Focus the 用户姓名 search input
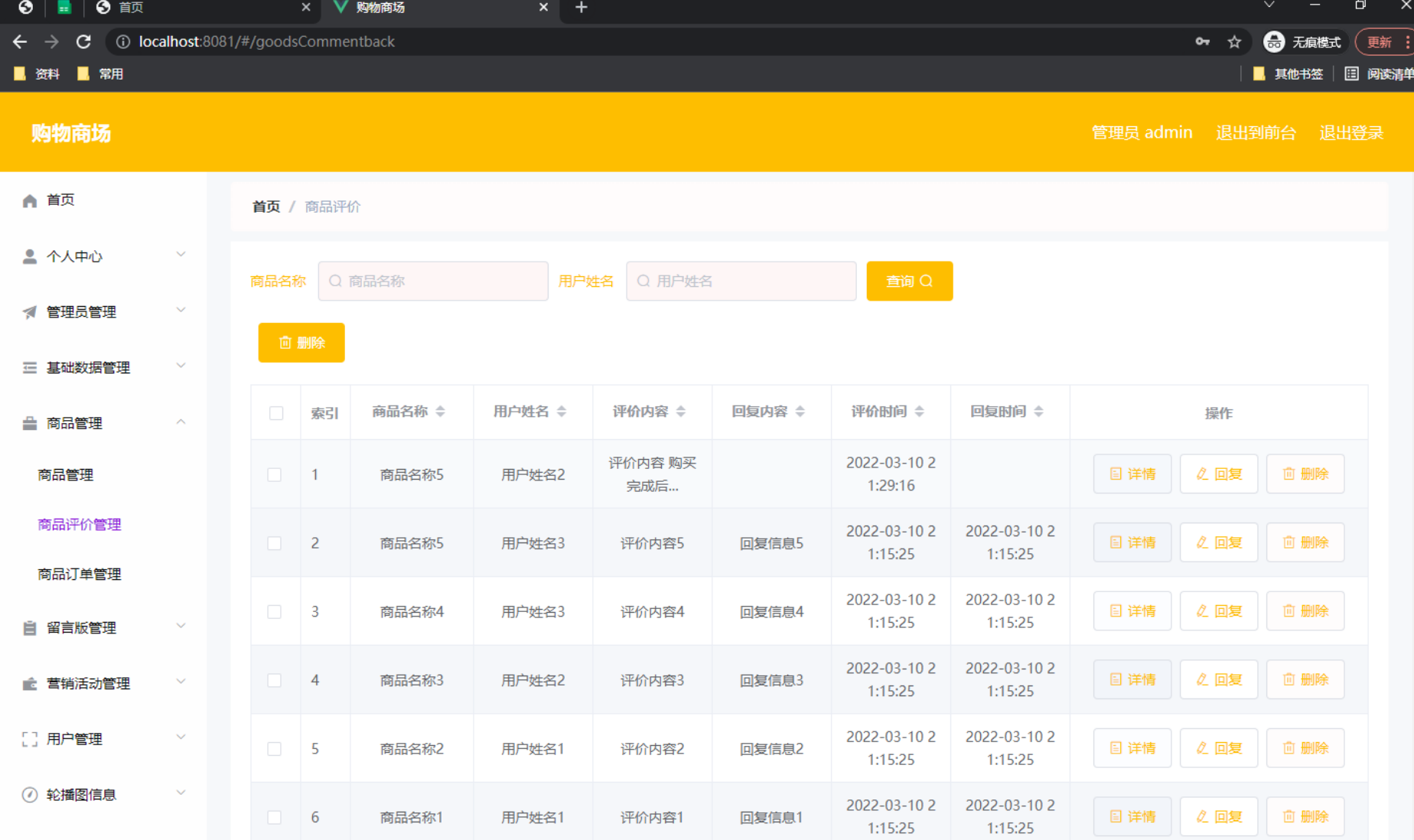The image size is (1414, 840). 741,282
